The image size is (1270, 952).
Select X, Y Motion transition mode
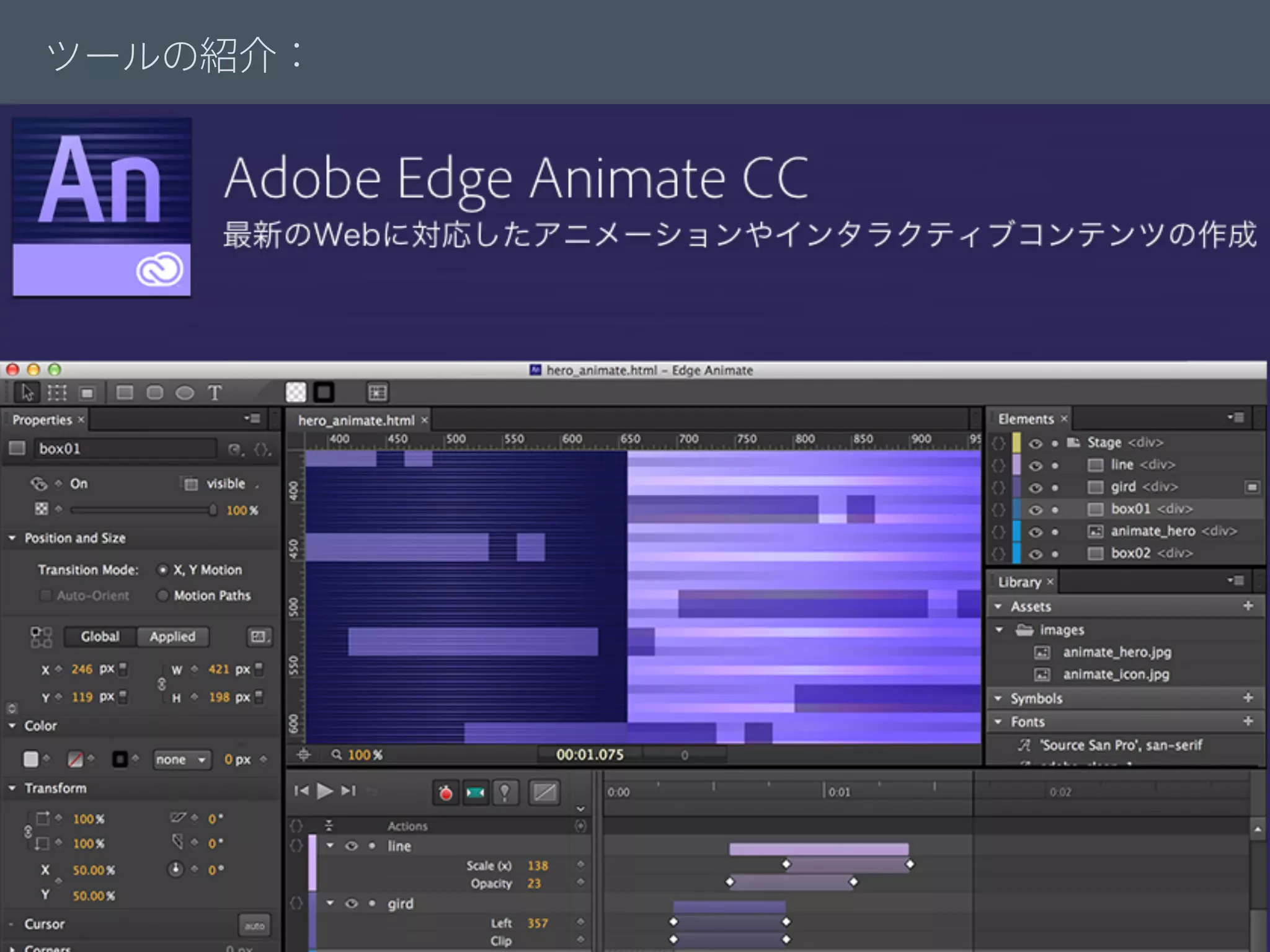[162, 570]
